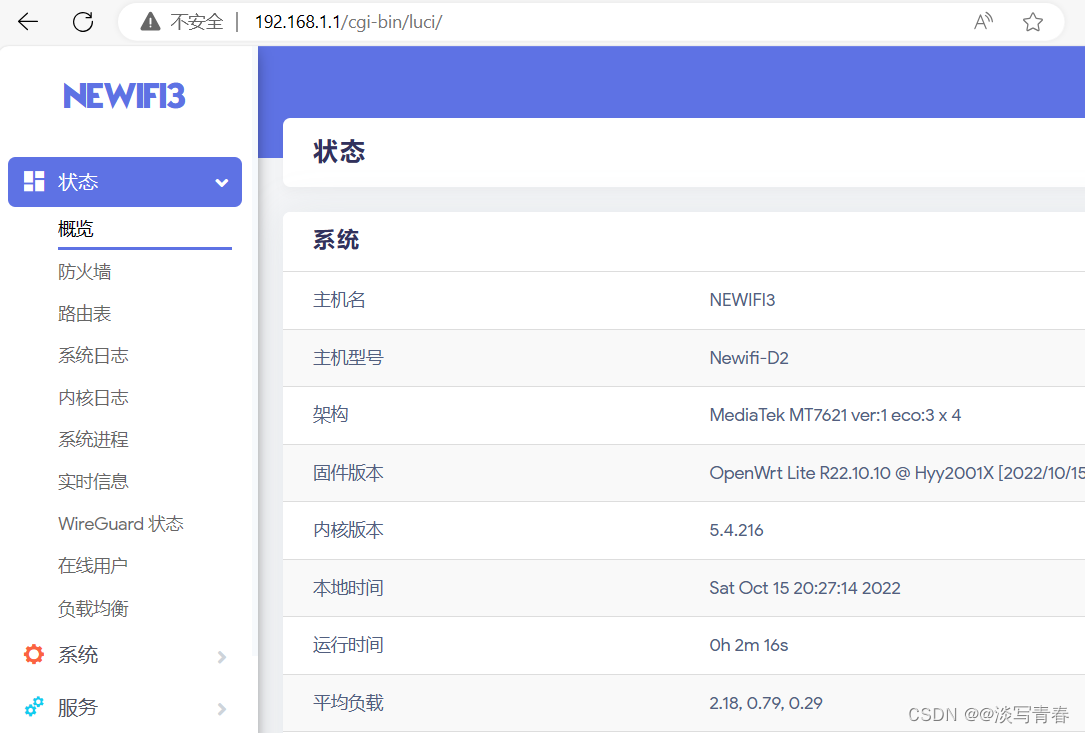Reload the page with the refresh icon
This screenshot has height=733, width=1085.
83,22
